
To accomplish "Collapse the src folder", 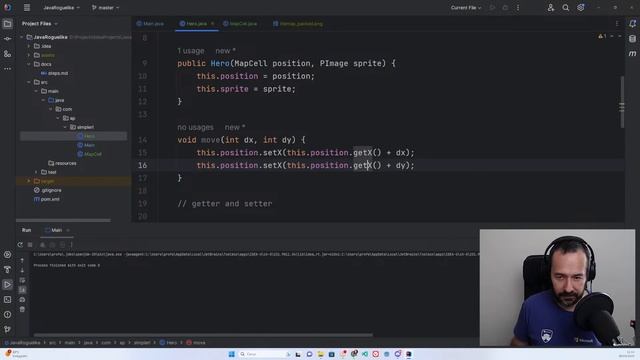I will point(29,82).
